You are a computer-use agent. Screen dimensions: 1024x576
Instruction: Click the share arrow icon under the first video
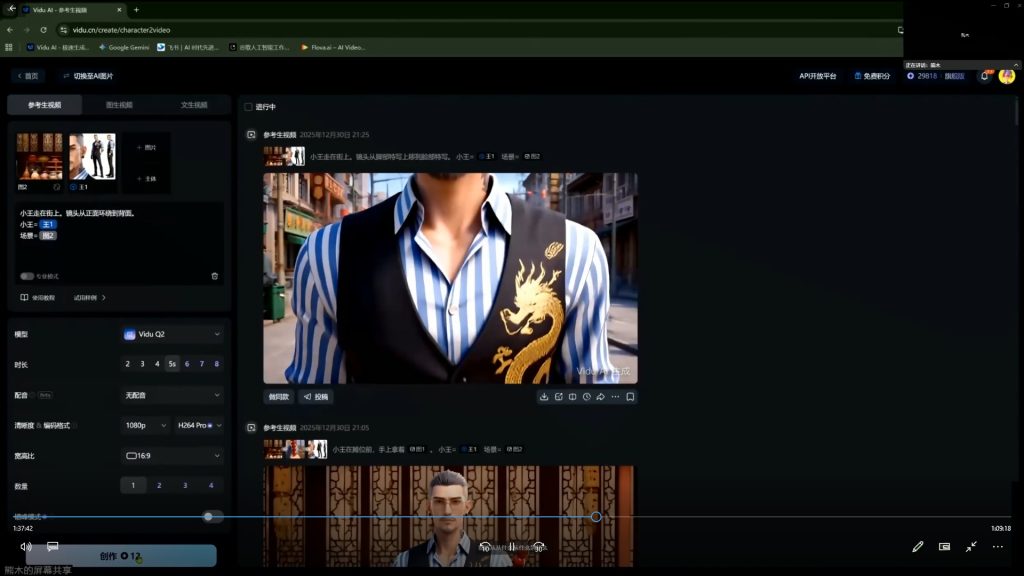[x=600, y=397]
